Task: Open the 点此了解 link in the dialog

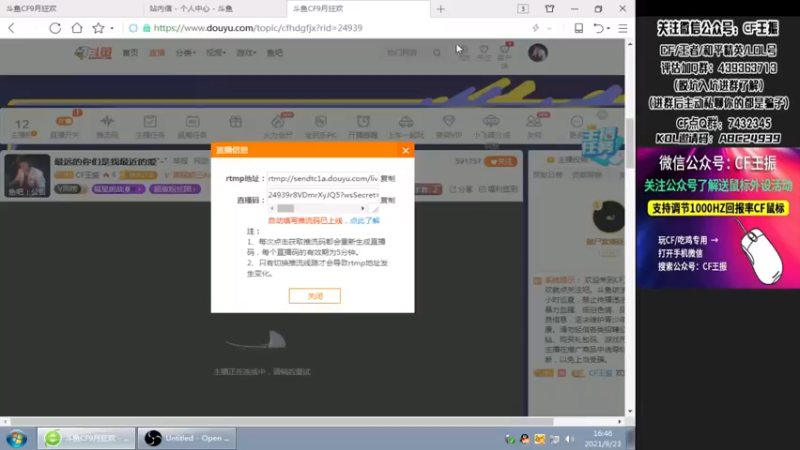Action: (x=365, y=220)
